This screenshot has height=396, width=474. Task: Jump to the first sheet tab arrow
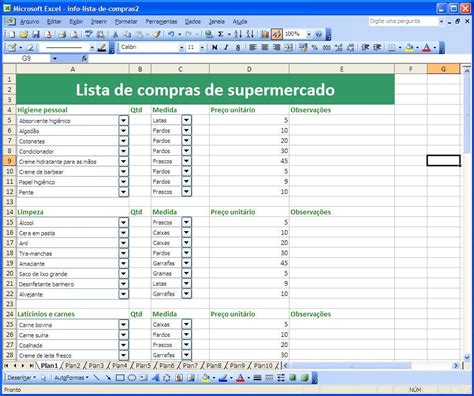tap(6, 366)
